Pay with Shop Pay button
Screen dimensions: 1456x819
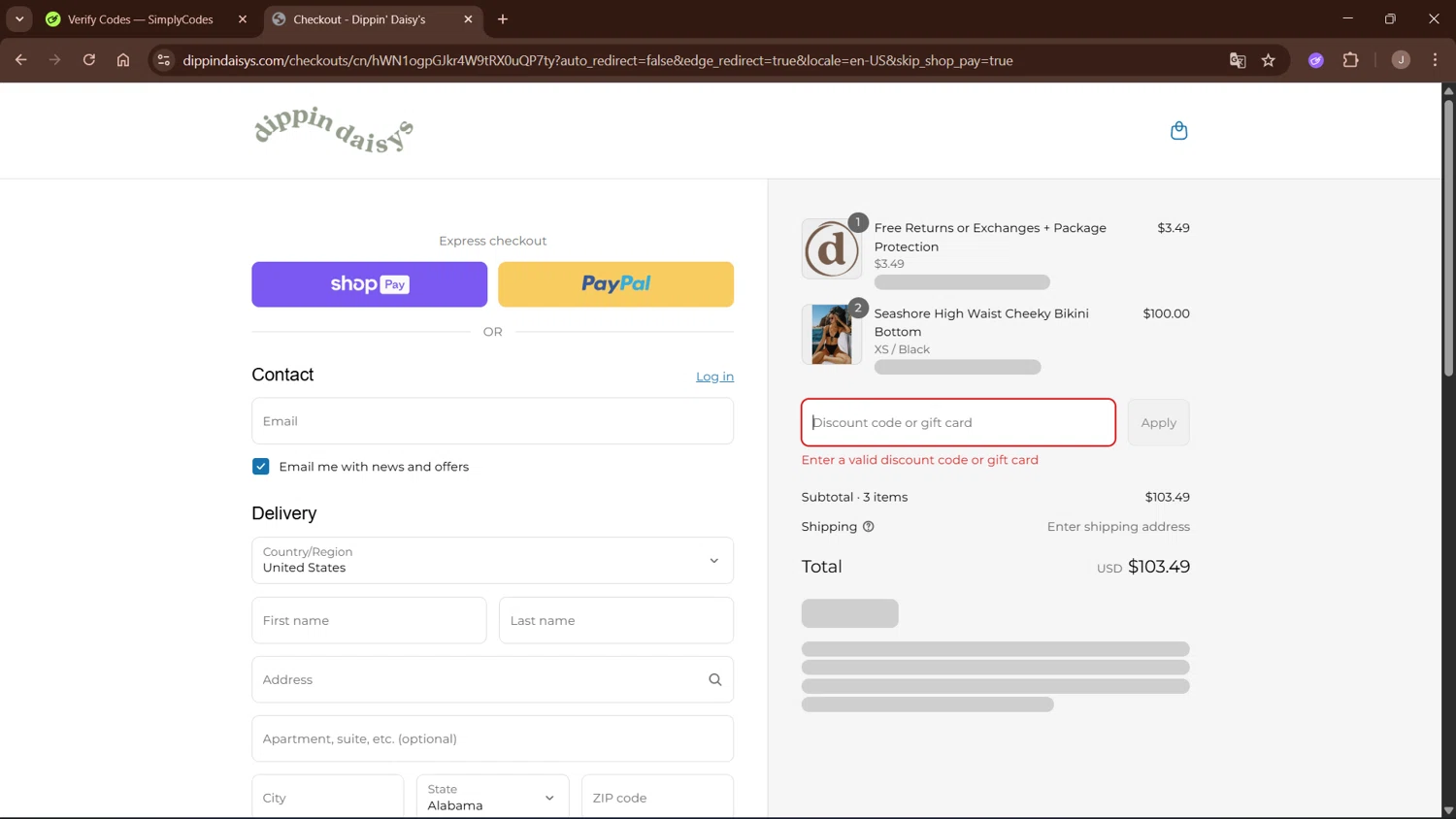tap(369, 284)
